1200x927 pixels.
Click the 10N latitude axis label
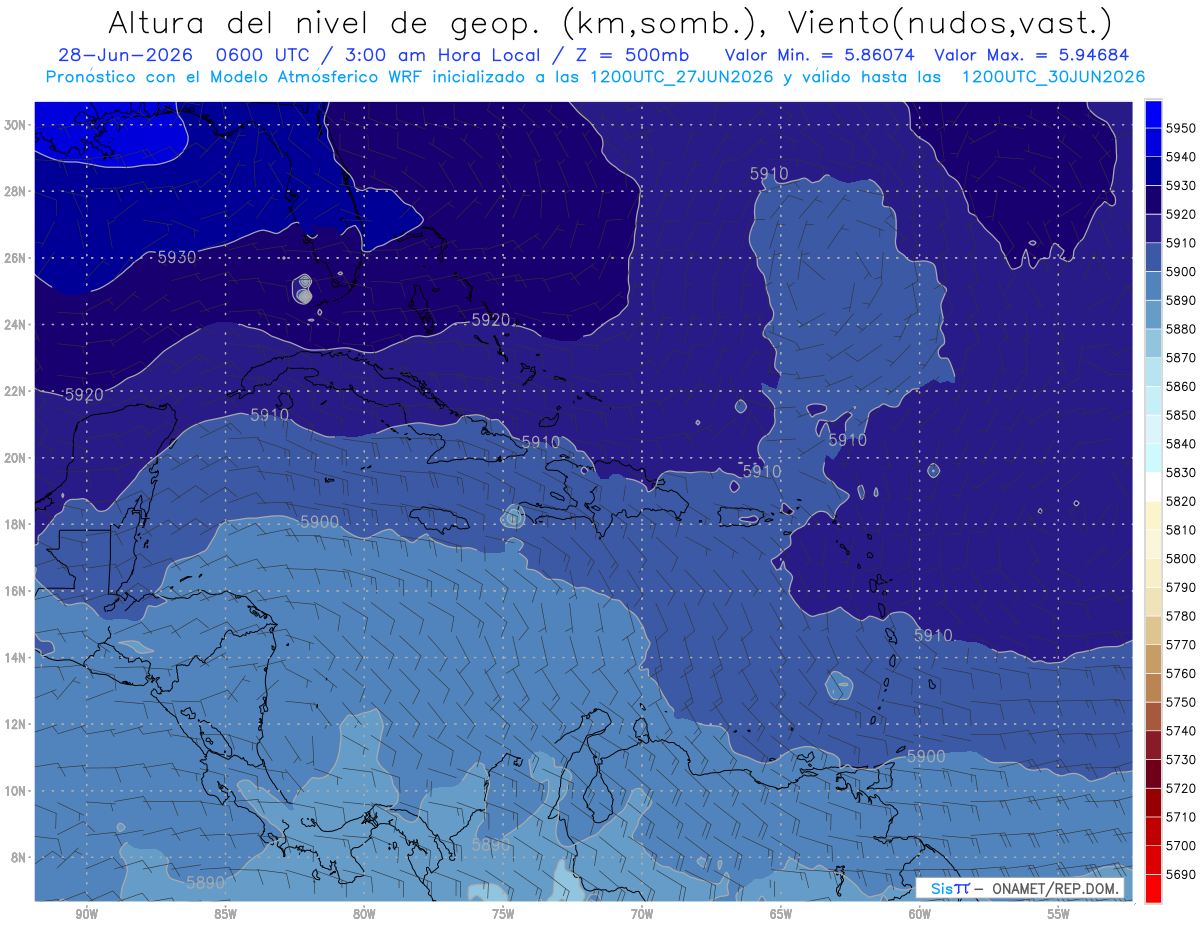click(16, 791)
